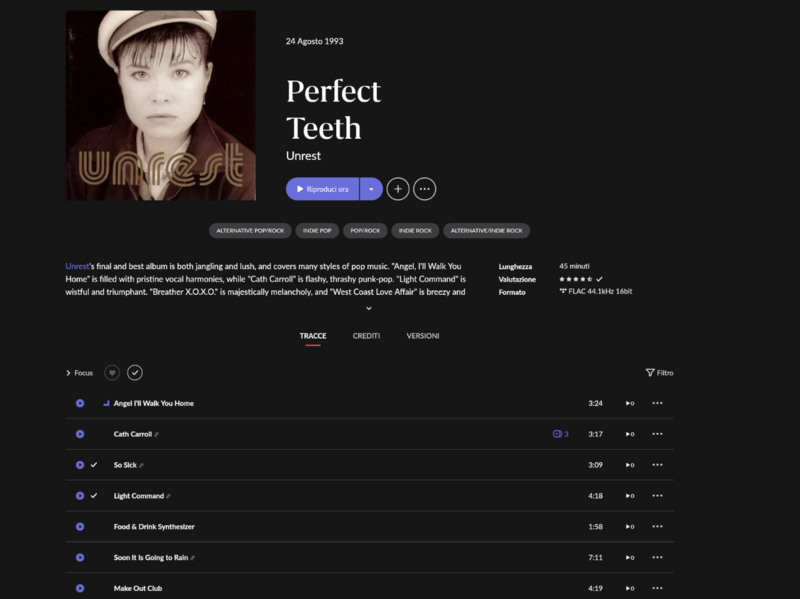Click the Perfect Teeth album cover

pyautogui.click(x=160, y=105)
